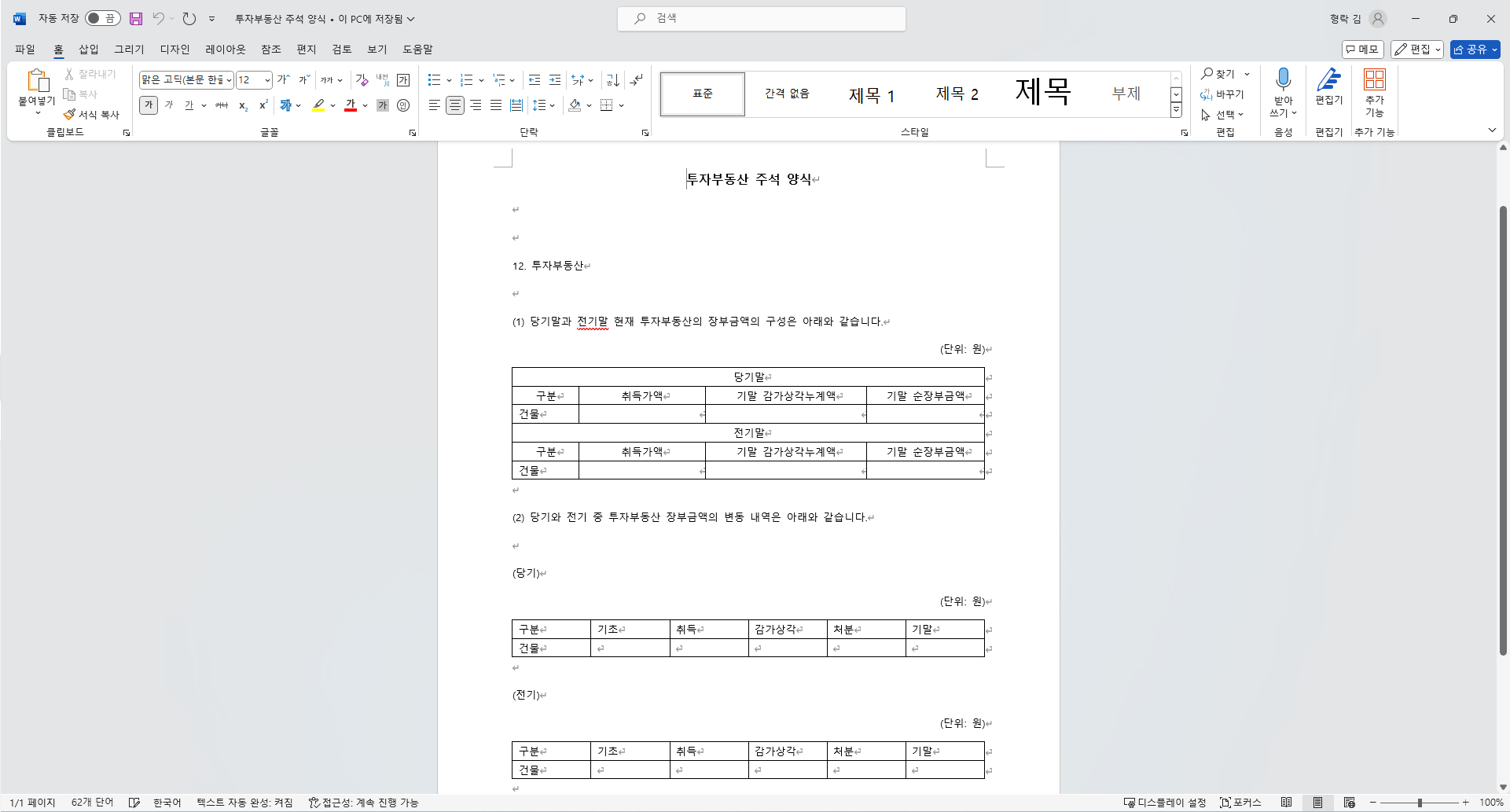Toggle the 자동 저장 AutoSave switch
1510x812 pixels.
pos(102,18)
